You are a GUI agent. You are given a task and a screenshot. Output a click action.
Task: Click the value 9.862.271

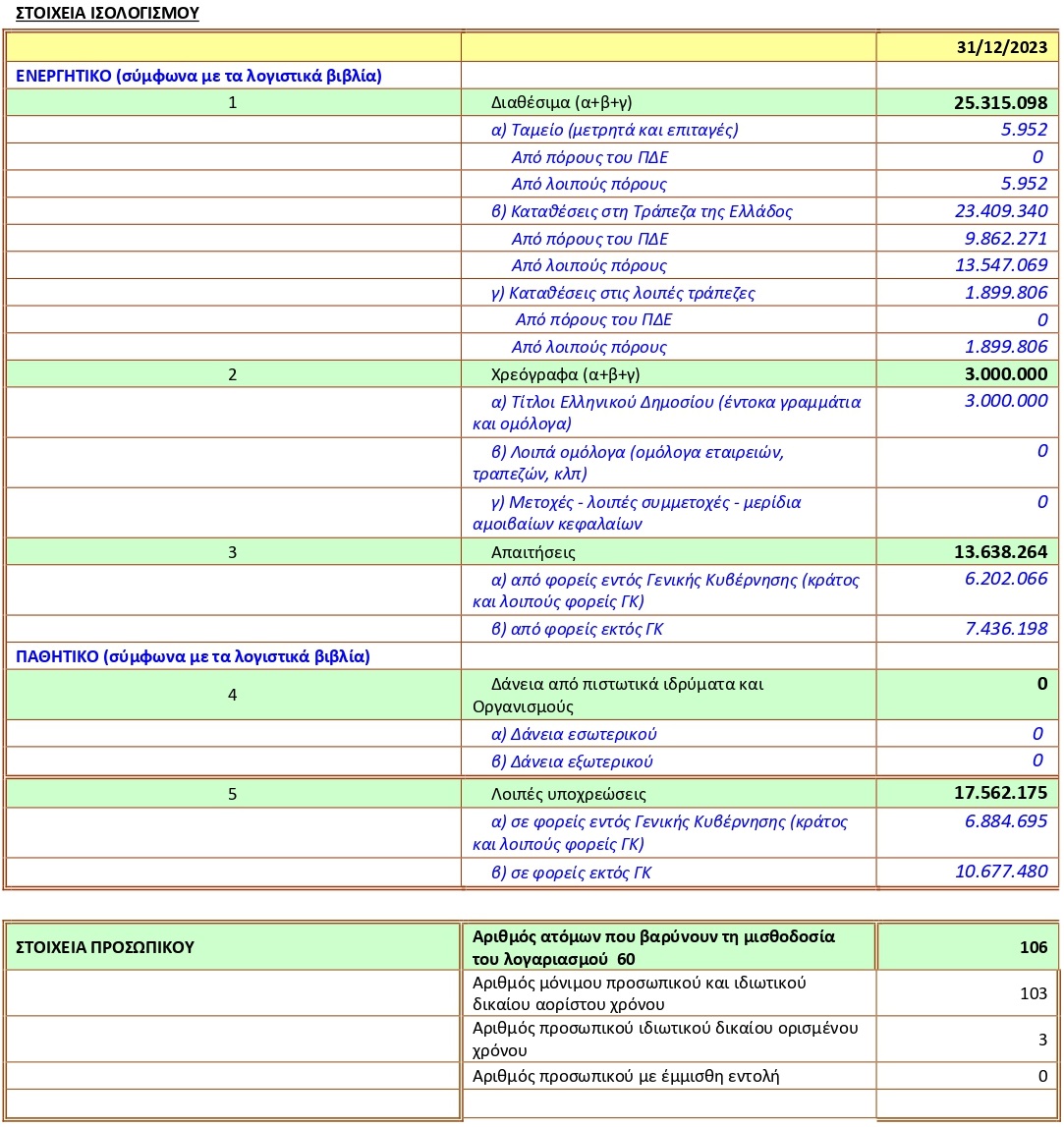(x=1000, y=239)
